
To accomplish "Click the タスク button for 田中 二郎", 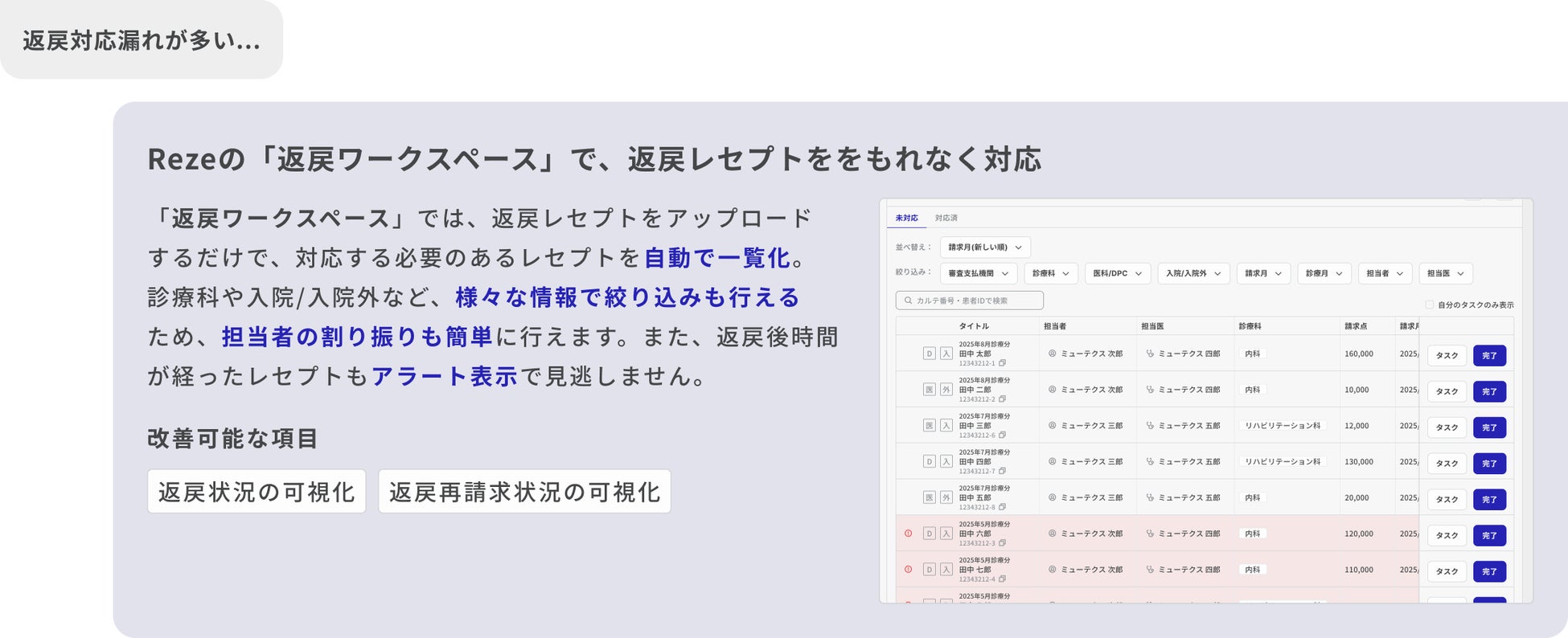I will tap(1447, 392).
